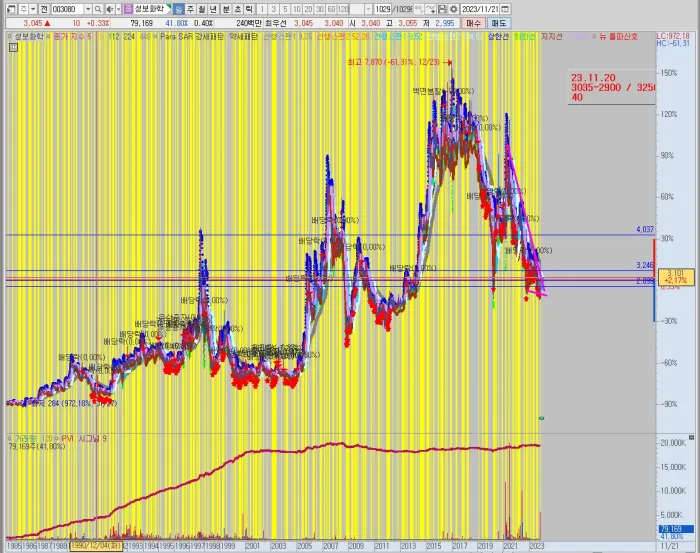Click the 하한선 legend label
Screen dimensions: 700x553
[525, 37]
